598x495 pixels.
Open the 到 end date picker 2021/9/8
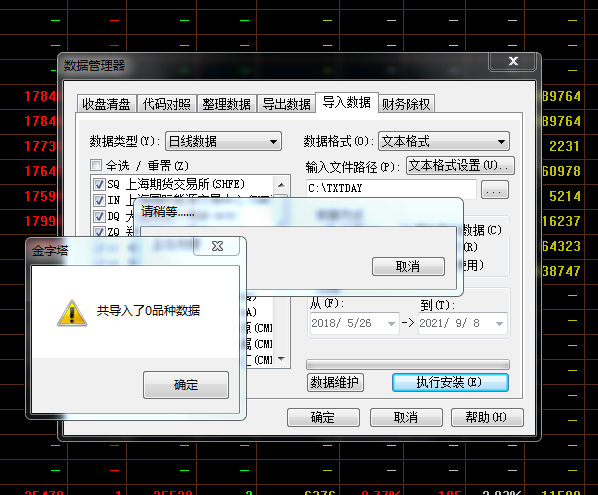(x=463, y=323)
